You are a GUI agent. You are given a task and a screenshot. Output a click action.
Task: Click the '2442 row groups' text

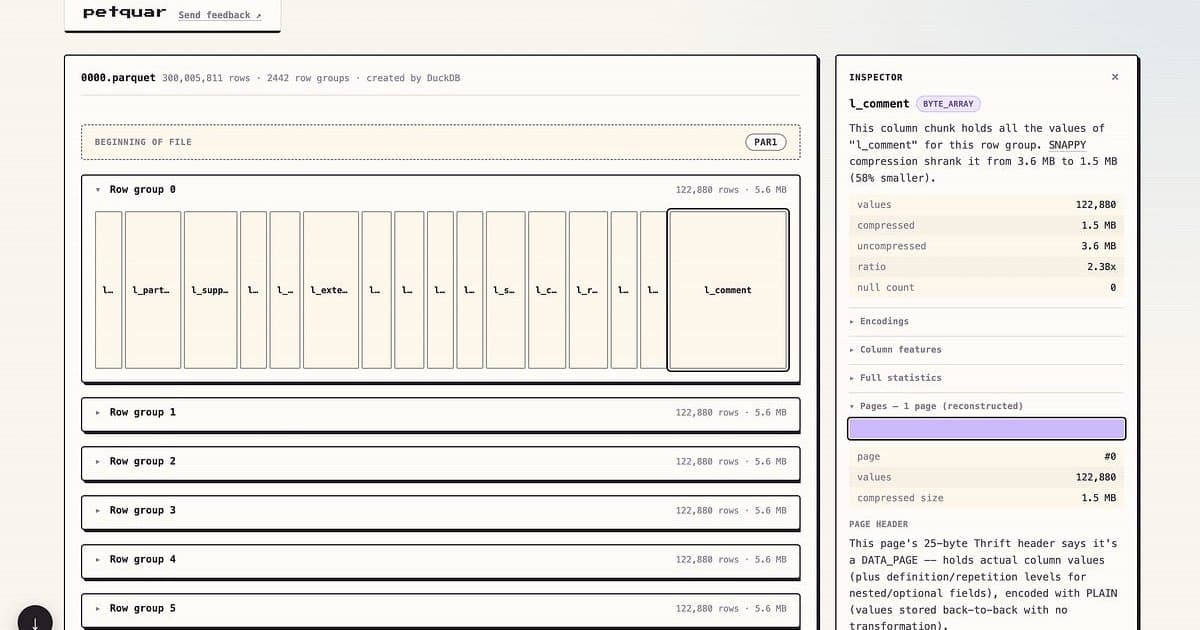click(308, 78)
